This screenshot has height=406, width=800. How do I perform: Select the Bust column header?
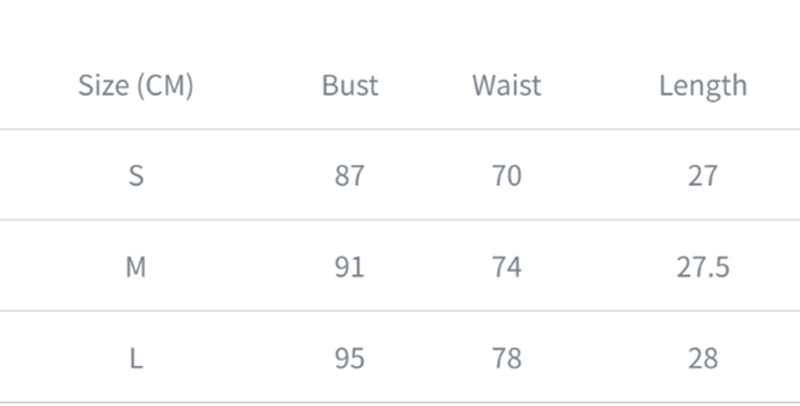click(x=350, y=86)
